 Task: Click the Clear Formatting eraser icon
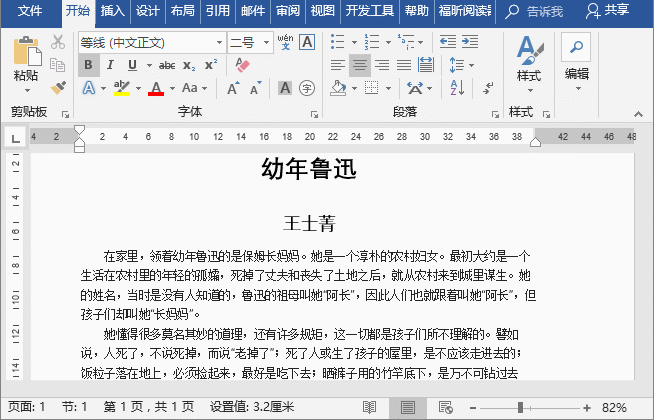point(309,42)
